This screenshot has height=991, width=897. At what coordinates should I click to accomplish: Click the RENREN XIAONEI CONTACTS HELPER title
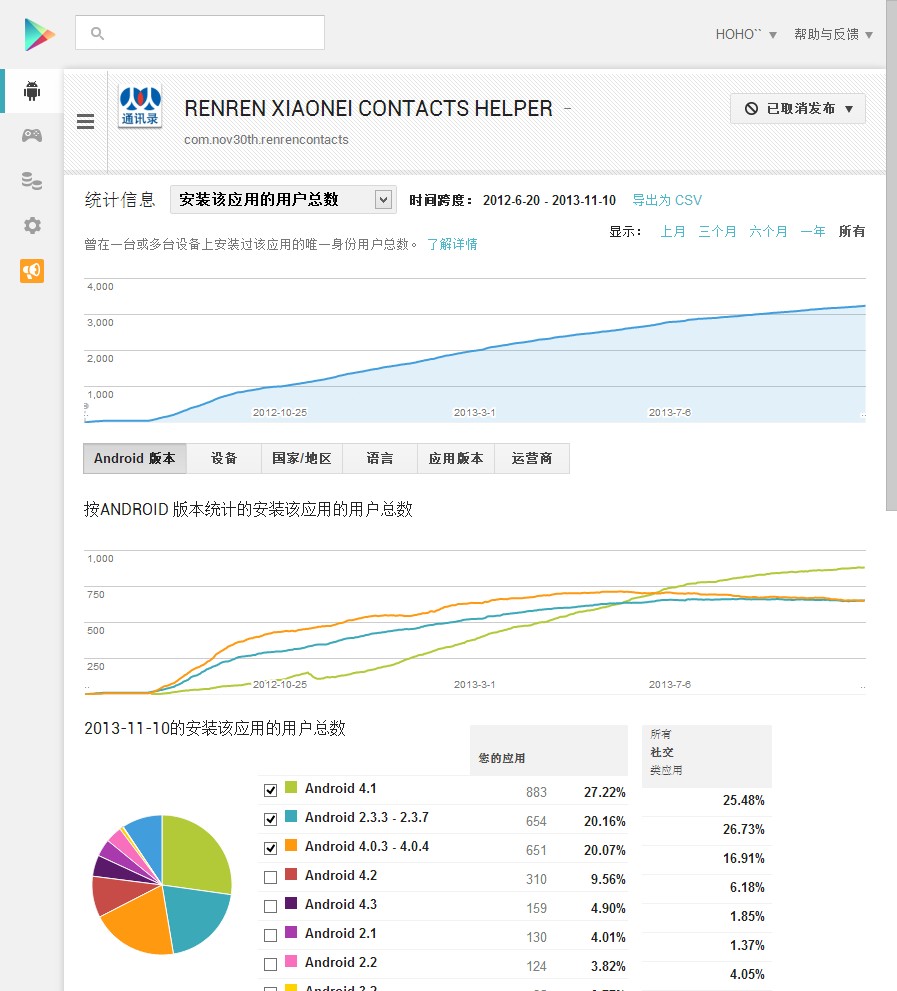369,109
